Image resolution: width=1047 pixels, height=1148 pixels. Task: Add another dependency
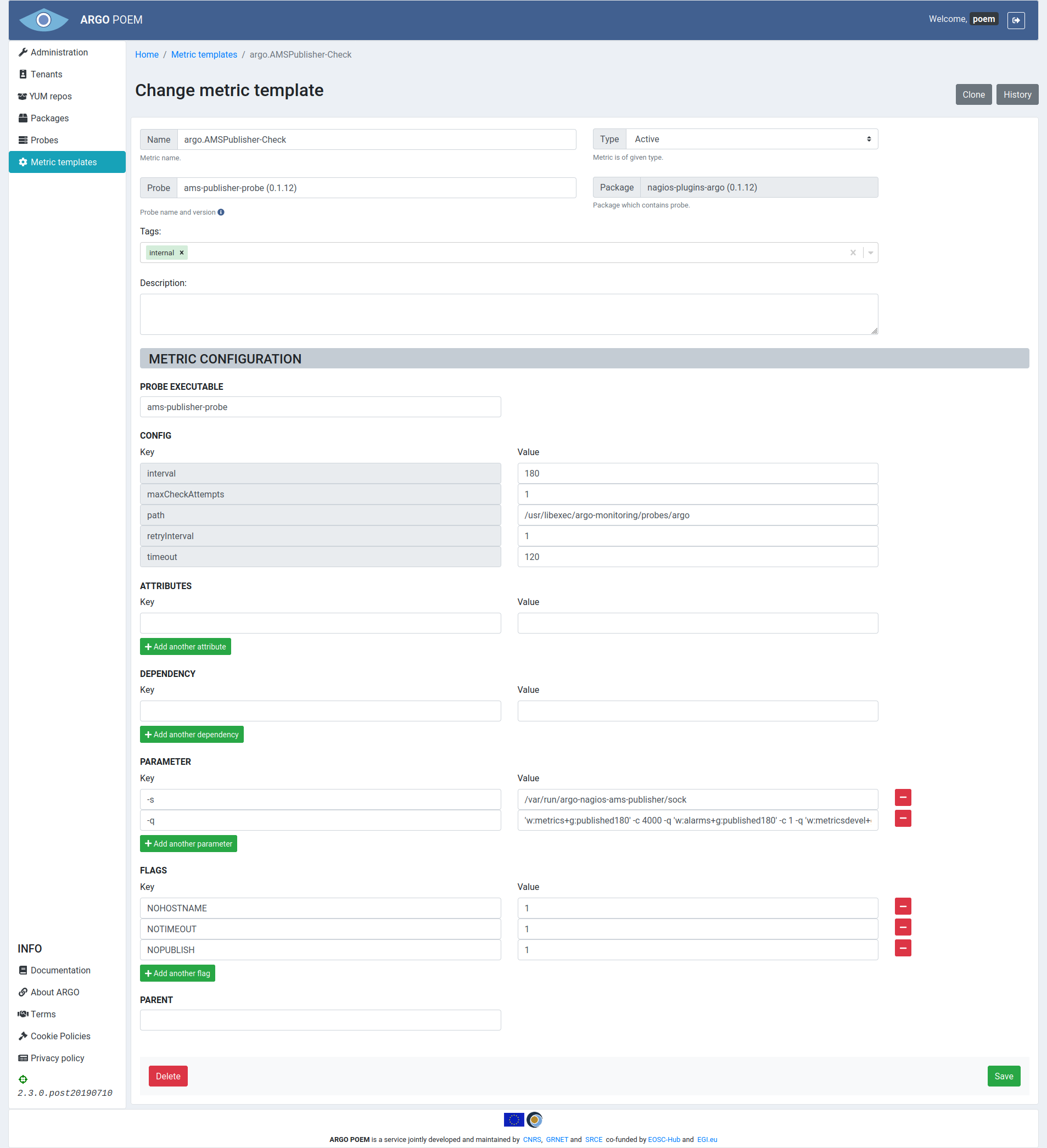tap(192, 734)
